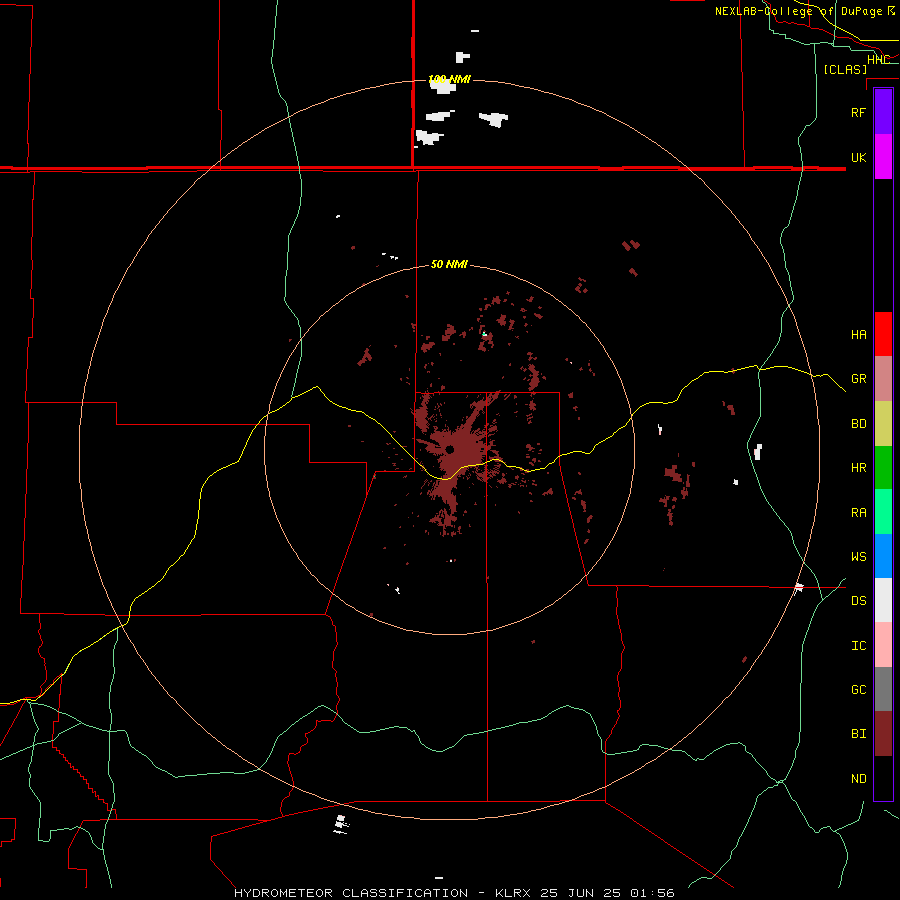The image size is (900, 900).
Task: Click the WS blue legend swatch
Action: [883, 556]
